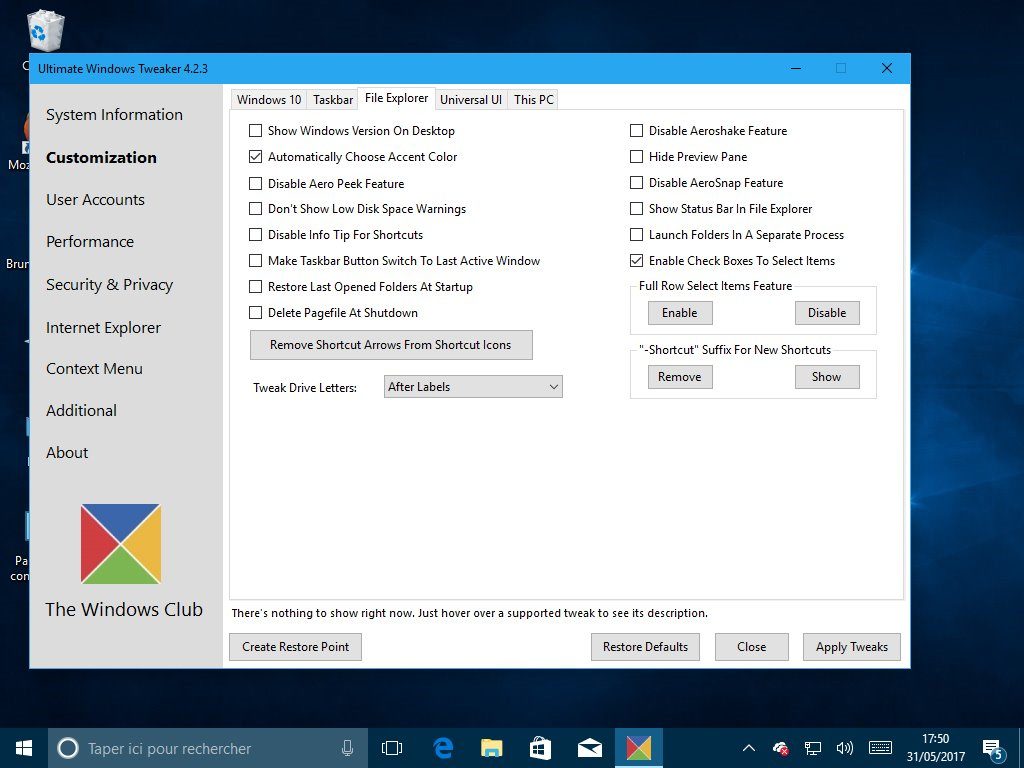This screenshot has height=768, width=1024.
Task: Open the Windows Start menu
Action: 24,748
